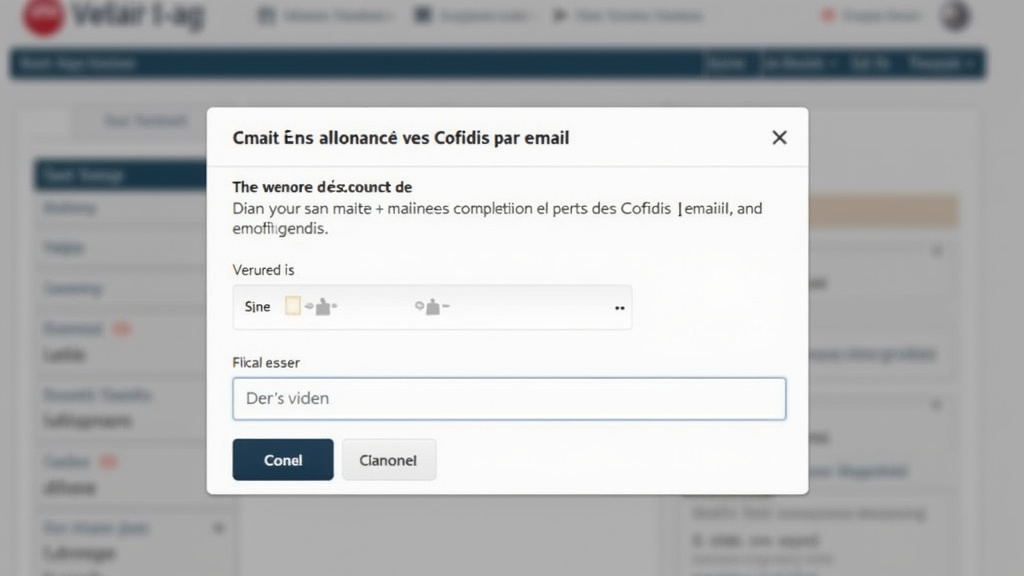Open the red alert icon near the top right
This screenshot has height=576, width=1024.
point(824,14)
